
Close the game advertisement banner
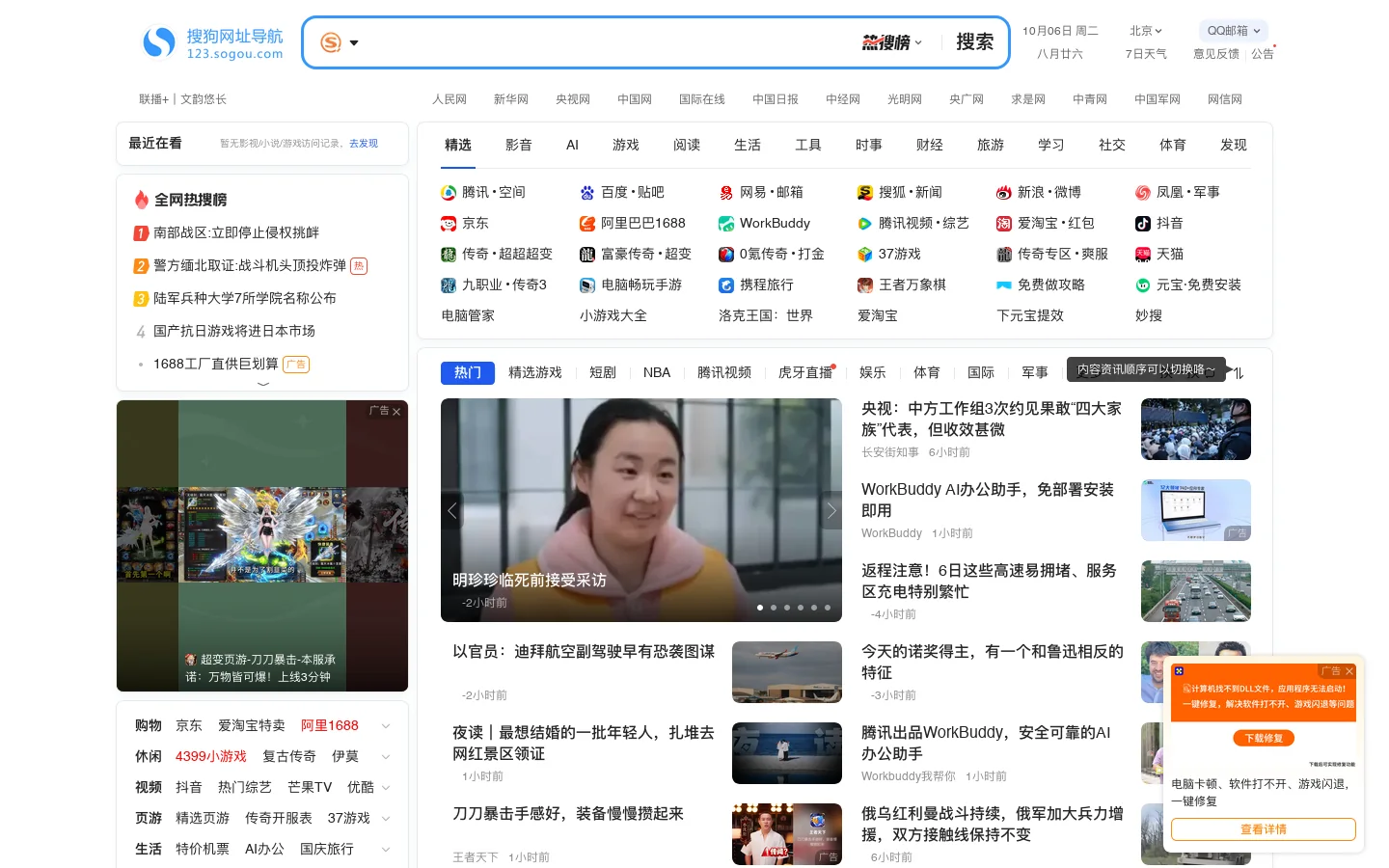396,412
